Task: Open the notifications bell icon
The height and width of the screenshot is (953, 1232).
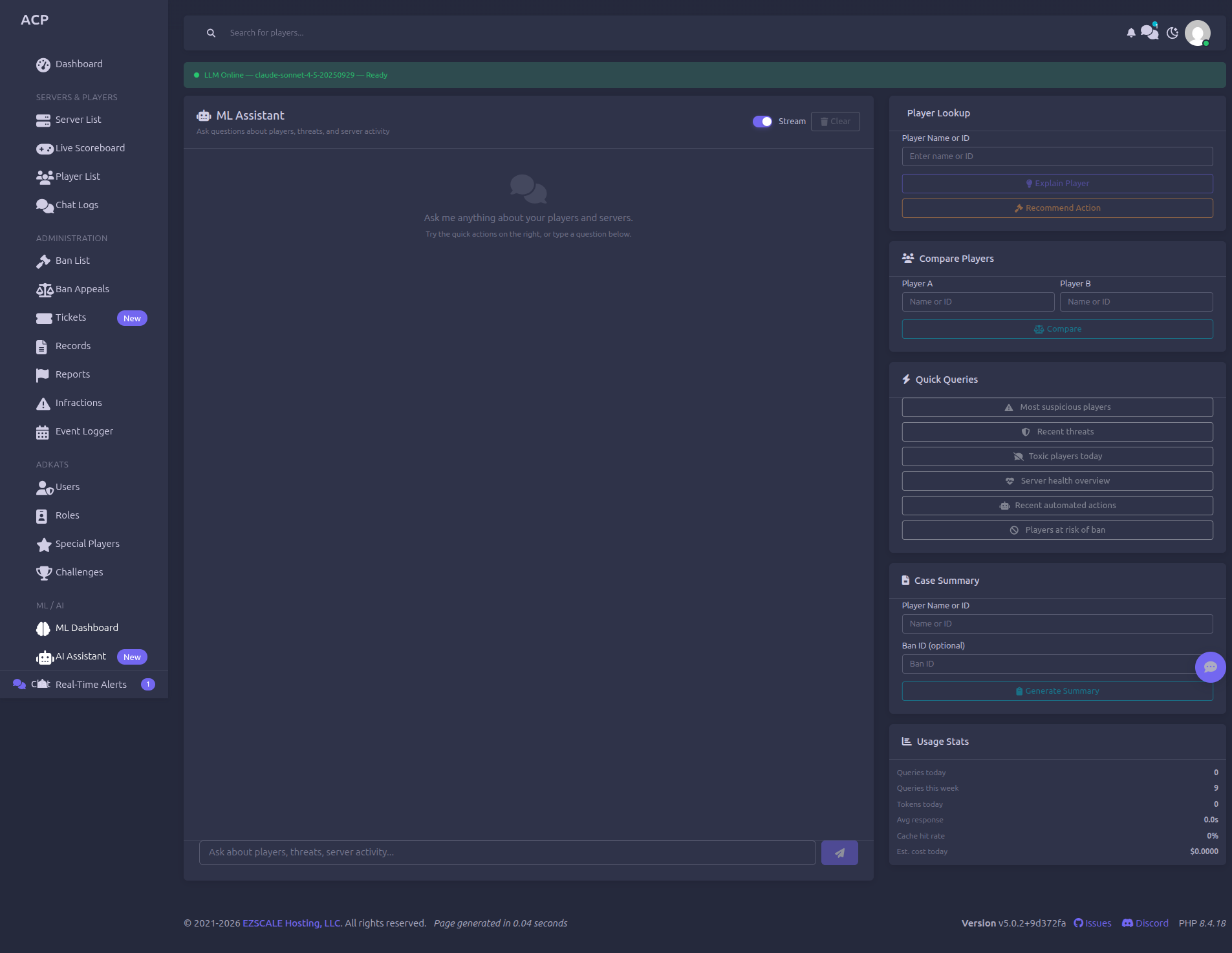Action: pos(1130,33)
